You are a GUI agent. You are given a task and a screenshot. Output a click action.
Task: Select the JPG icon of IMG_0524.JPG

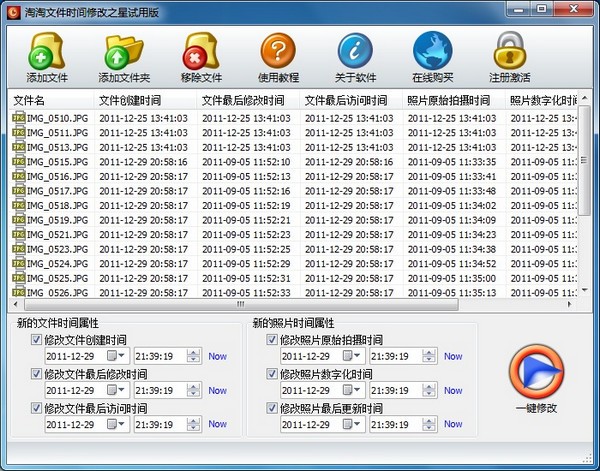pyautogui.click(x=19, y=263)
